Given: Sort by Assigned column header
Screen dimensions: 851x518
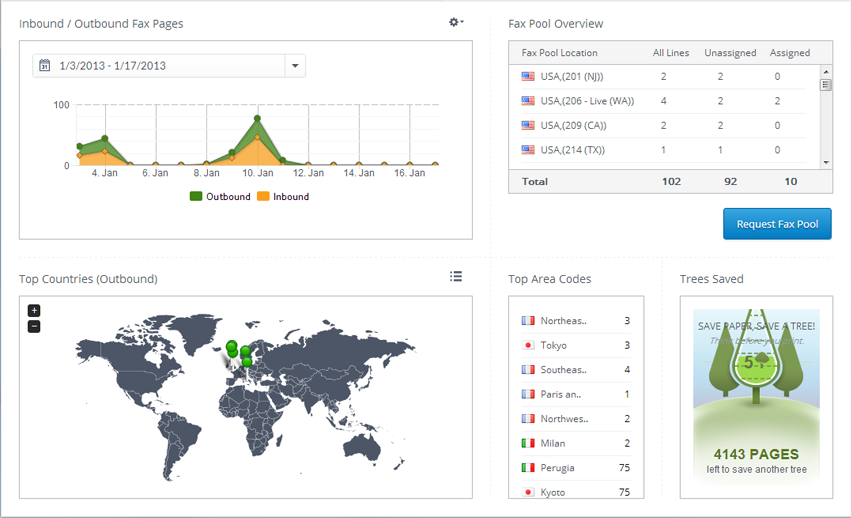Looking at the screenshot, I should 790,53.
